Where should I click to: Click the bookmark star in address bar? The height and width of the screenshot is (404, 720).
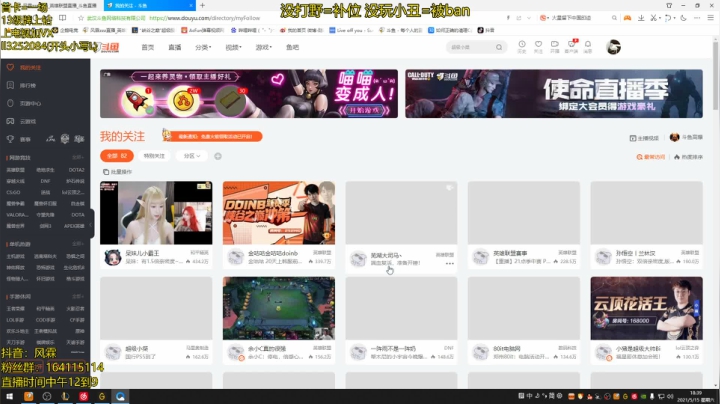[x=81, y=18]
